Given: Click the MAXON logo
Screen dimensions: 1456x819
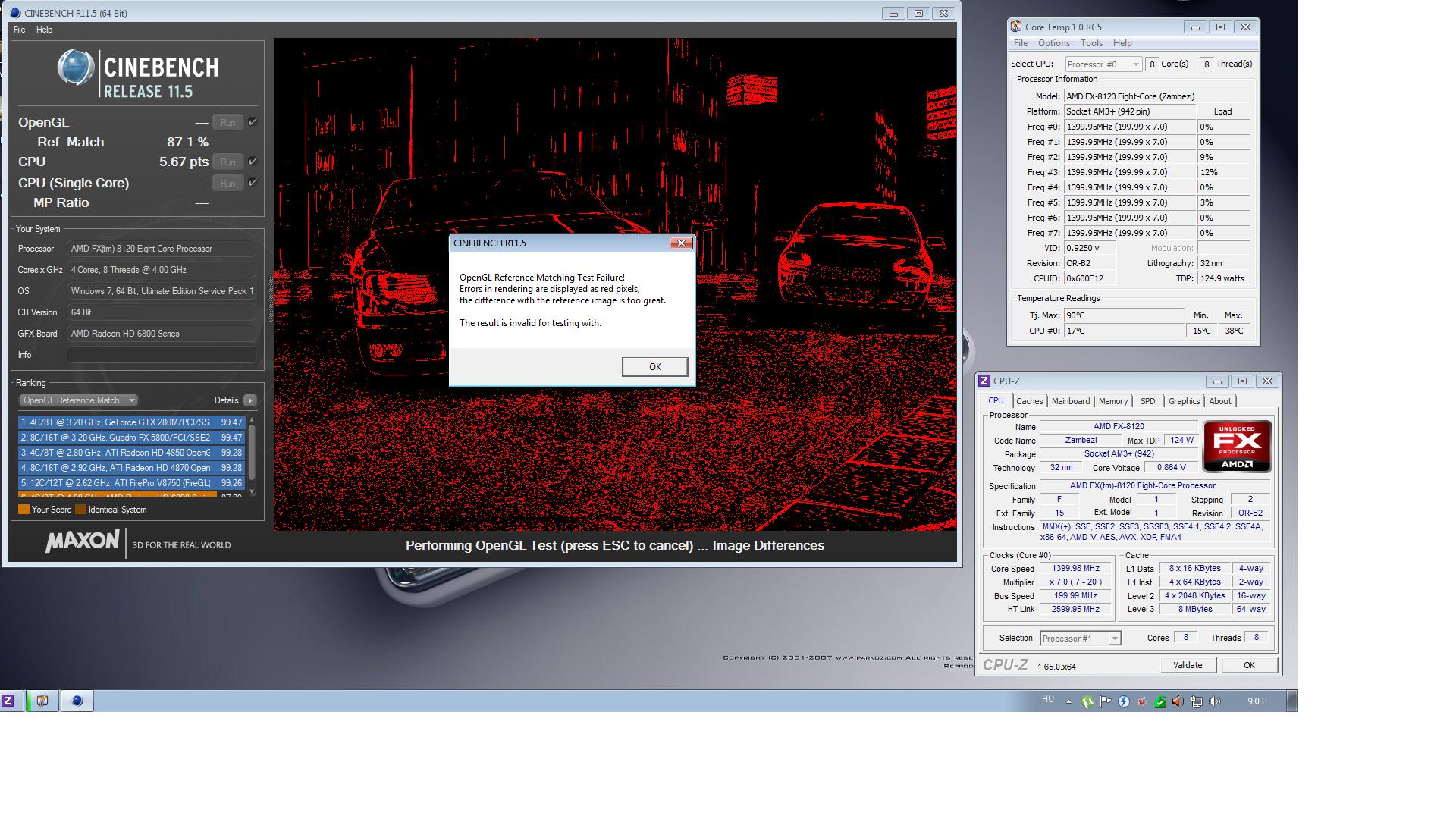Looking at the screenshot, I should (82, 541).
